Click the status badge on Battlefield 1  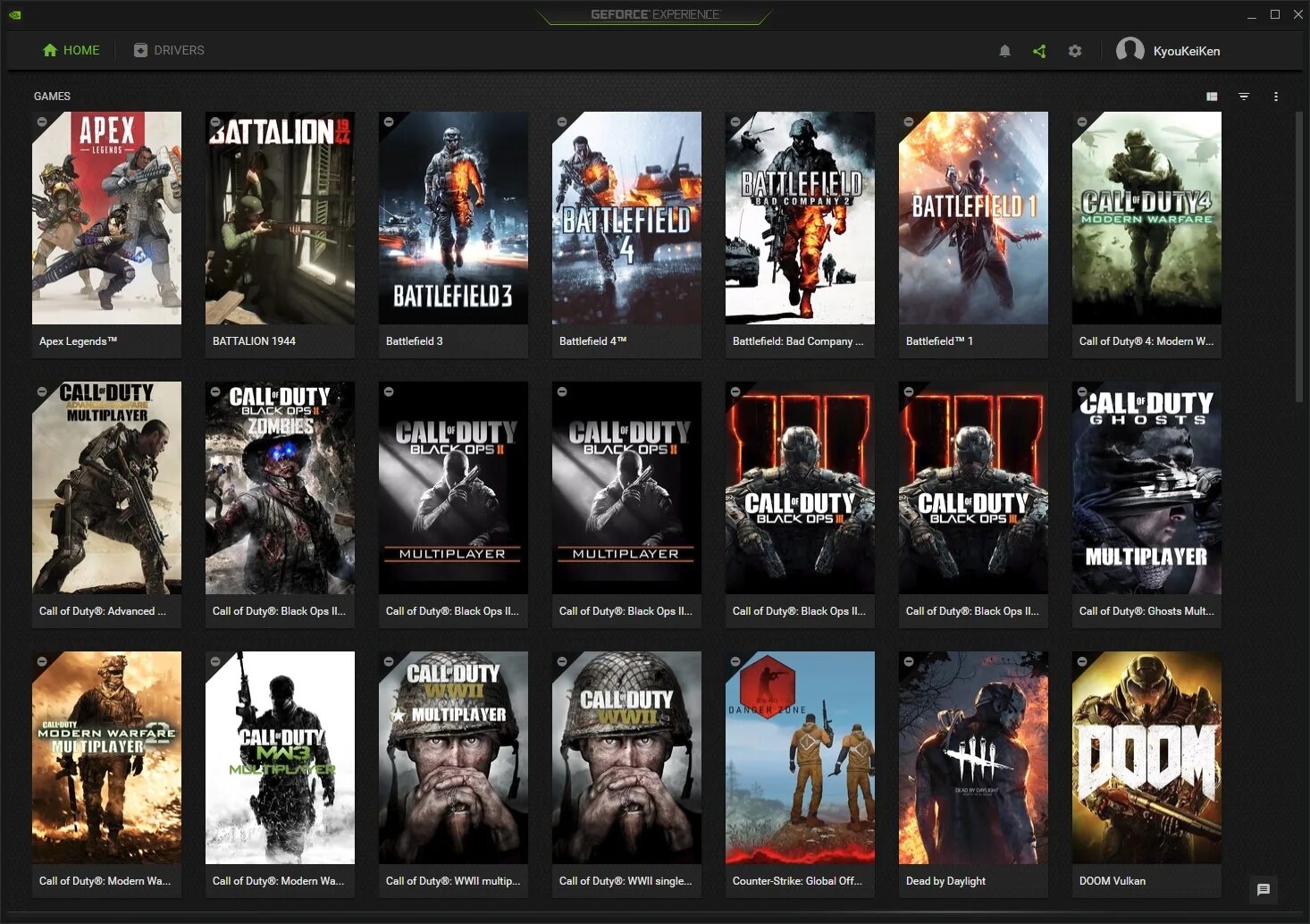point(909,122)
